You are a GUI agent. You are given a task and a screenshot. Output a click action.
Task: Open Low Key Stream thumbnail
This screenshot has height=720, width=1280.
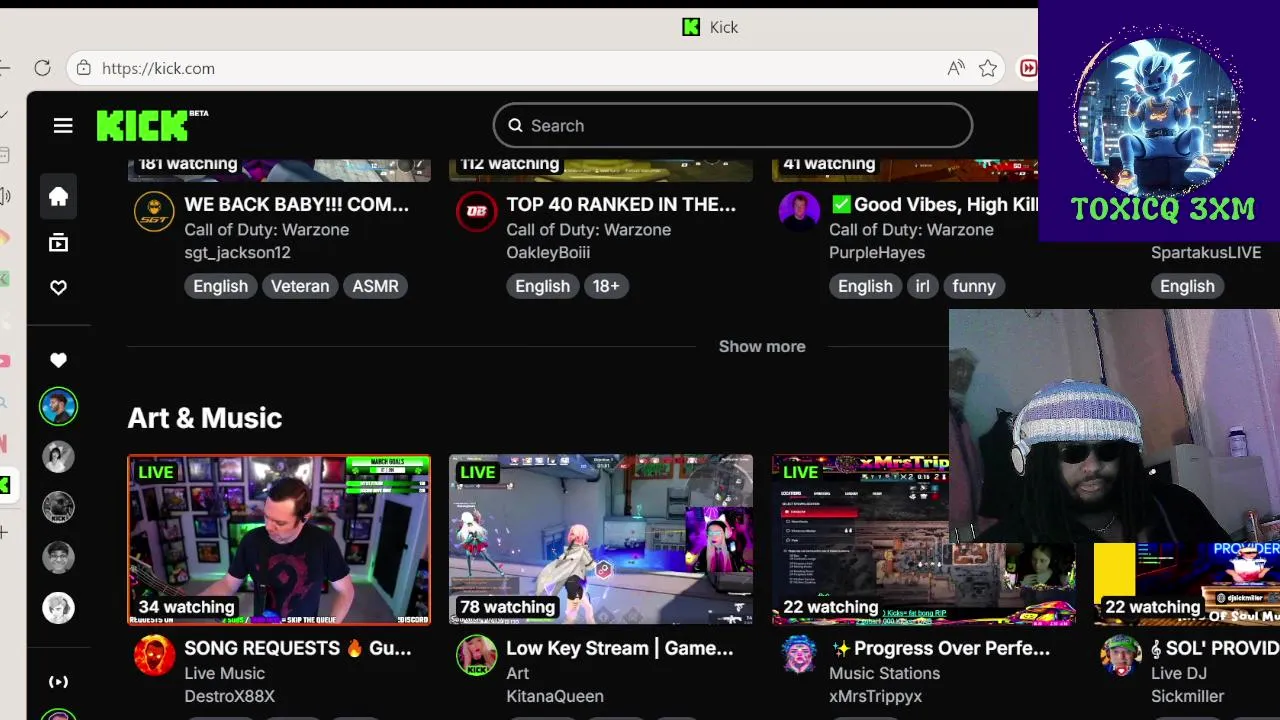(601, 540)
